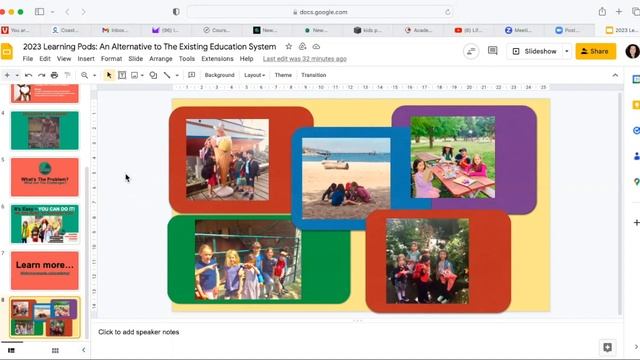Viewport: 640px width, 360px height.
Task: Open the activity dashboard icon
Action: point(471,51)
